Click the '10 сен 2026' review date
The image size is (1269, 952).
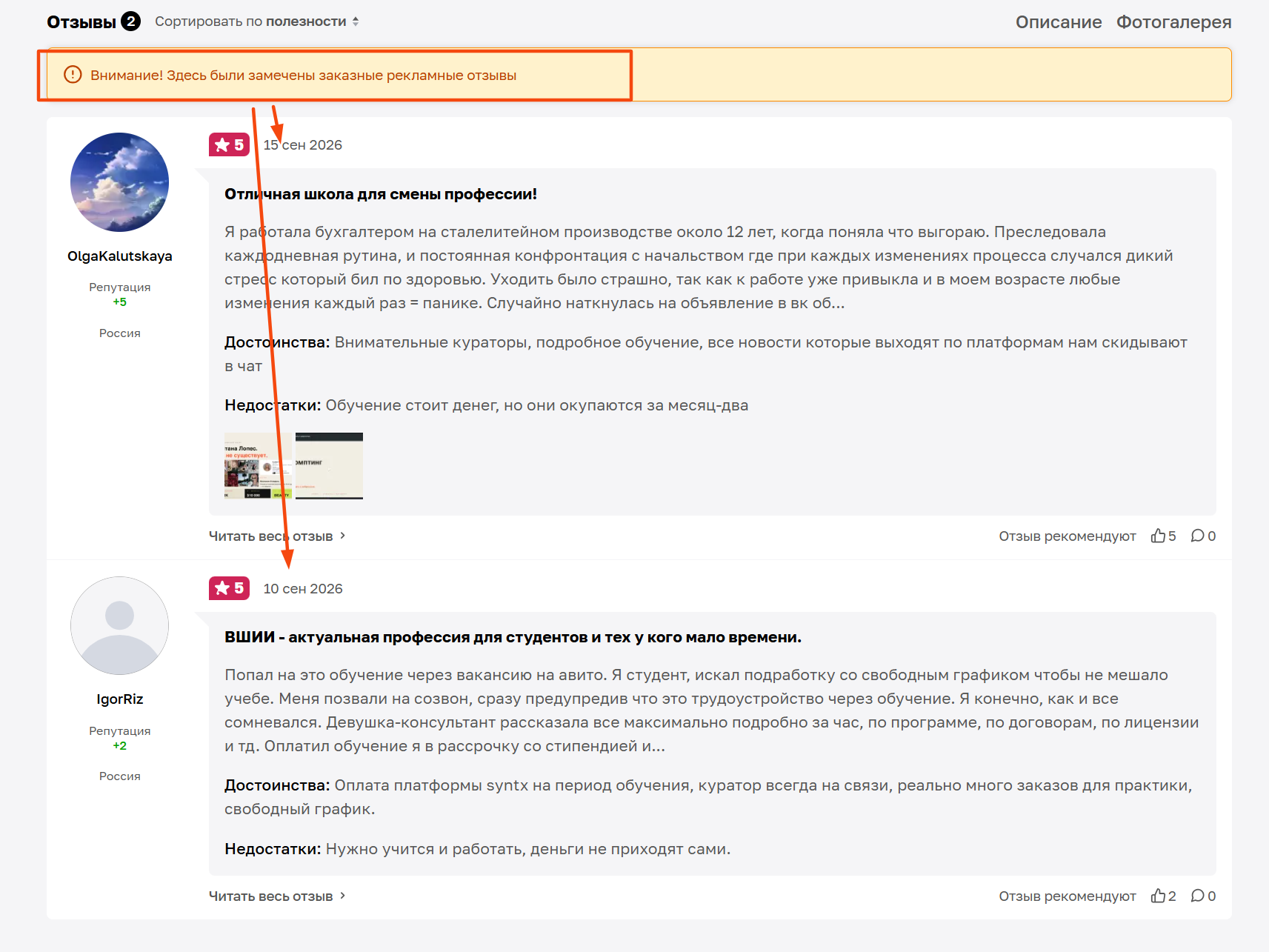(303, 588)
